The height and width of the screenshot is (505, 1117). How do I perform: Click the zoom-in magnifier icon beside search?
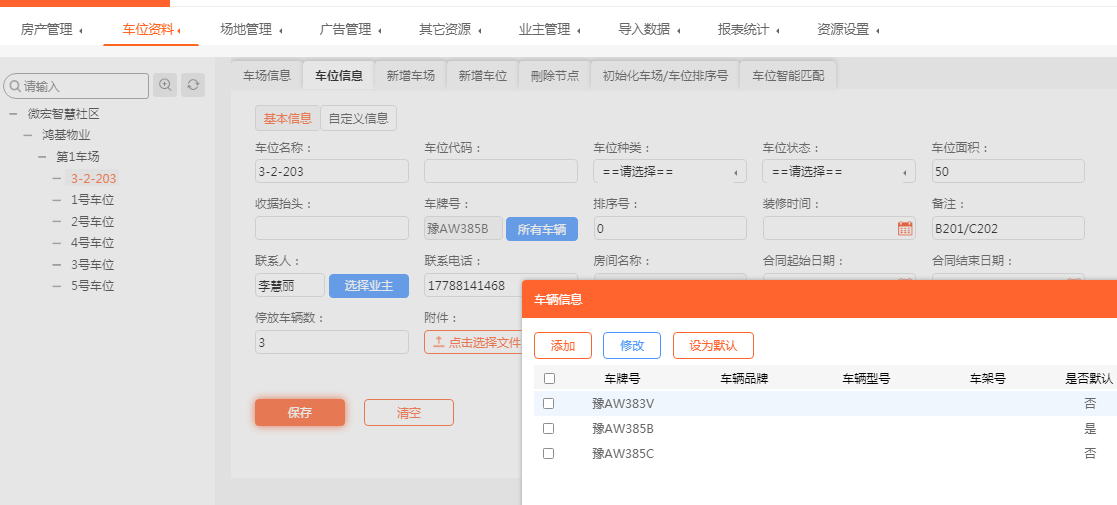point(165,85)
